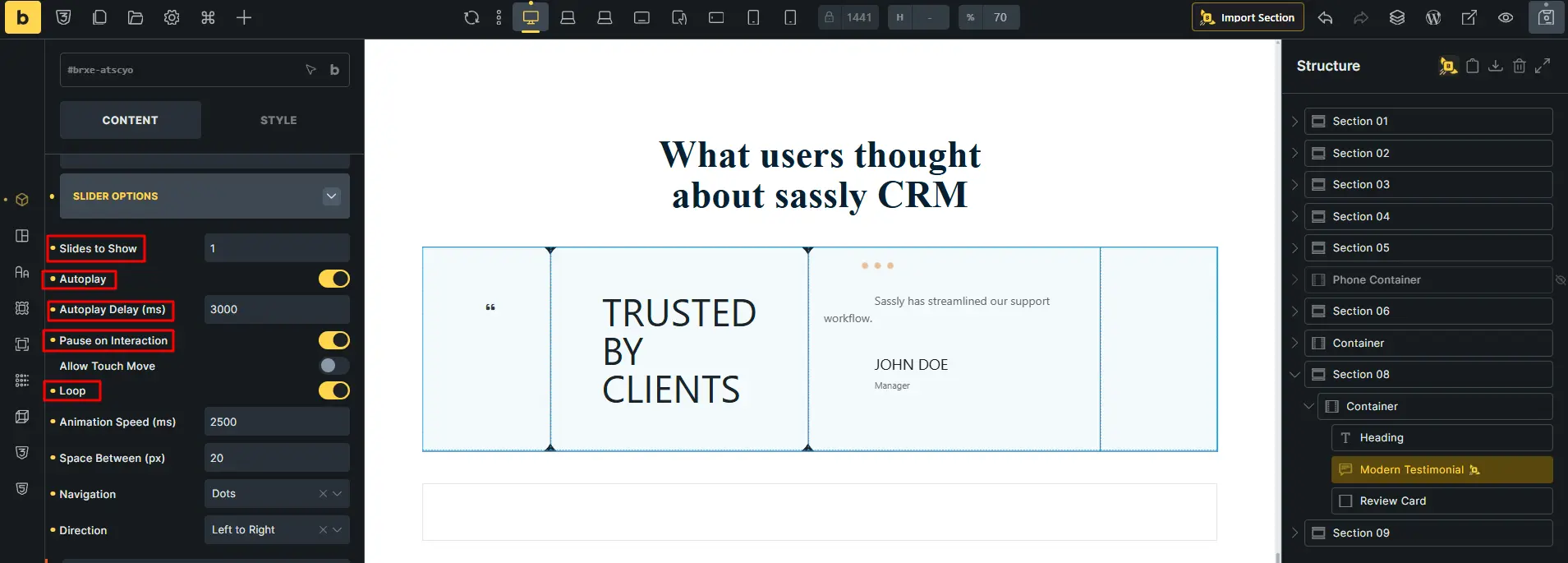
Task: Click the trash icon in Structure panel
Action: point(1520,66)
